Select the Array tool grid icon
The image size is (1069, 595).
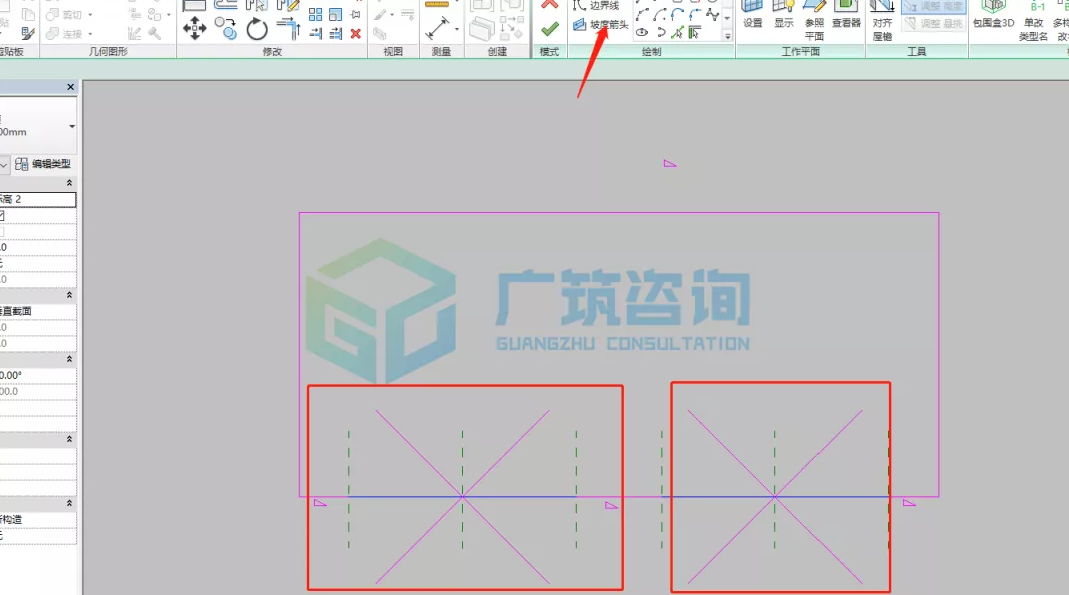coord(315,15)
